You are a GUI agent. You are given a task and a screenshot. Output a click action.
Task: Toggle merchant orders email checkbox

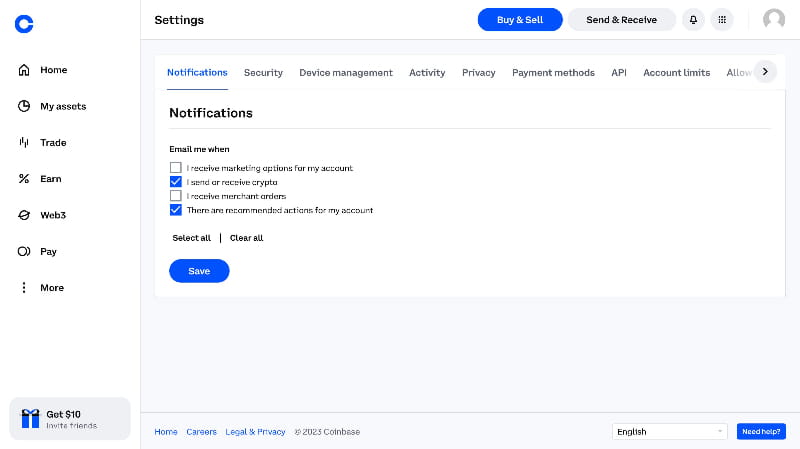(x=176, y=196)
